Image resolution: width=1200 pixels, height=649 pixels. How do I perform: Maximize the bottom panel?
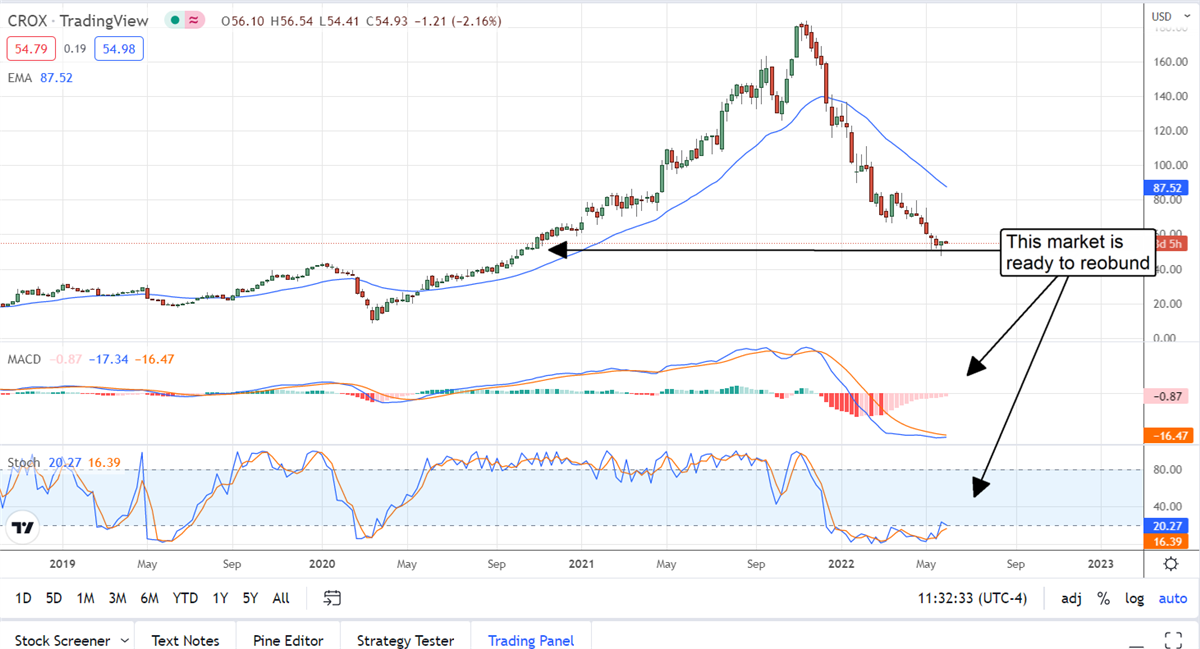[x=1174, y=639]
